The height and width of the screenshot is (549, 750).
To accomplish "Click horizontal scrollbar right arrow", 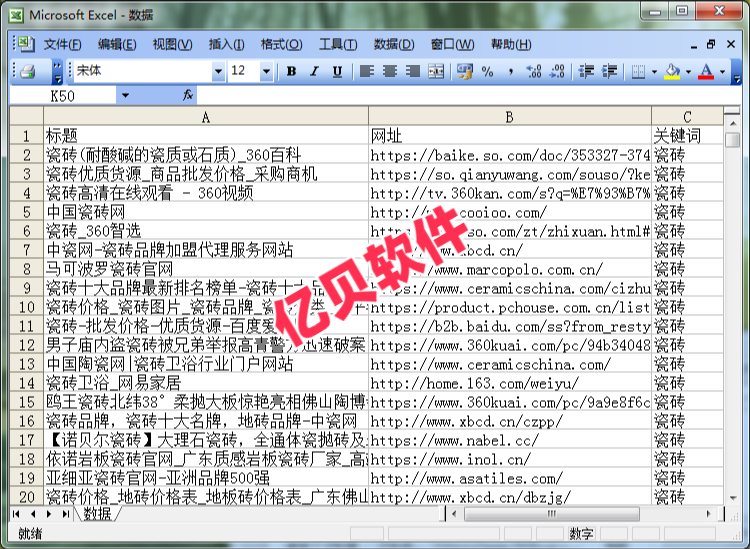I will click(x=708, y=514).
